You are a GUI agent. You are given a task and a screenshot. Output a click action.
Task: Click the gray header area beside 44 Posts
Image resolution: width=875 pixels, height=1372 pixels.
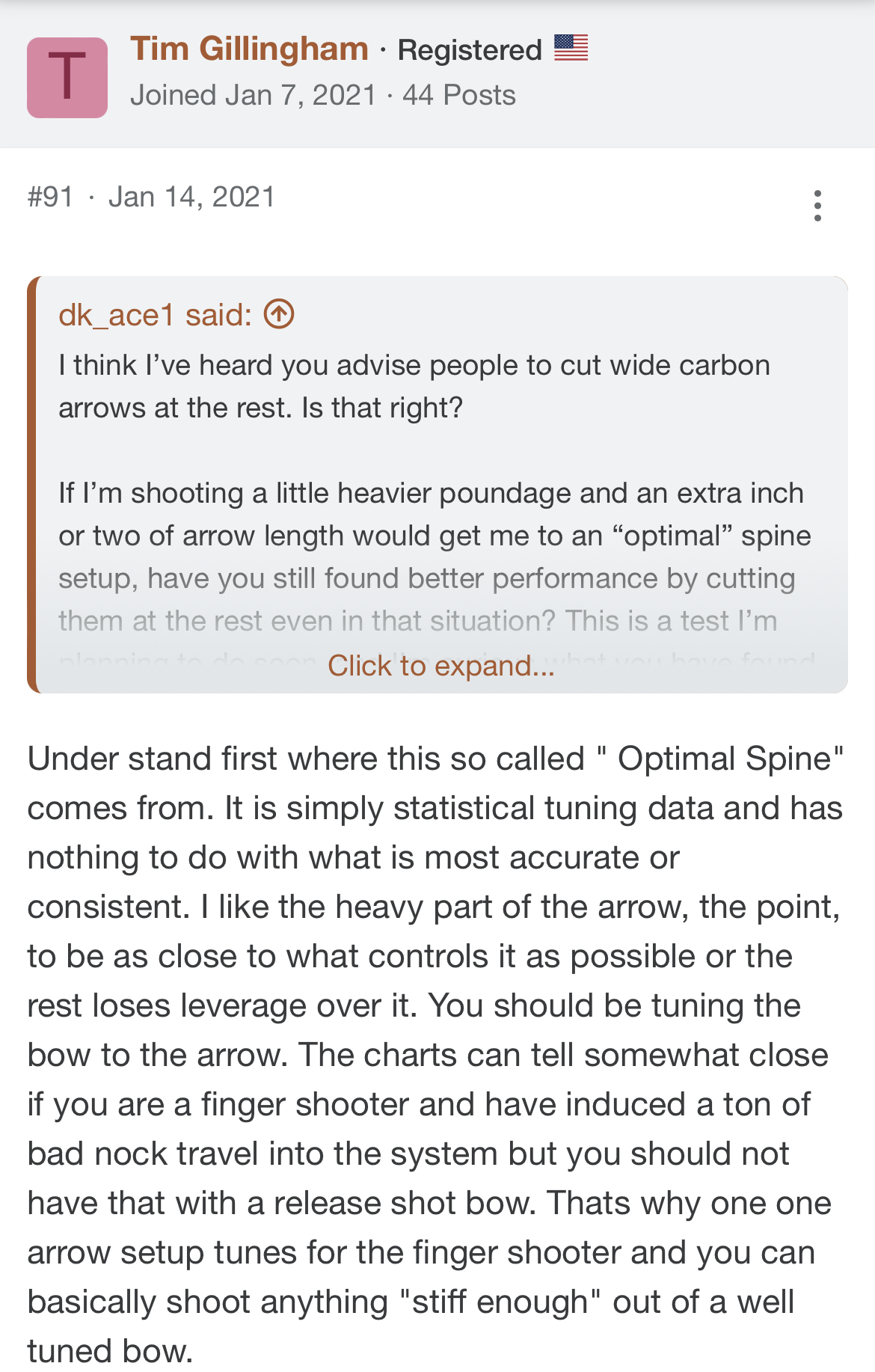point(696,96)
